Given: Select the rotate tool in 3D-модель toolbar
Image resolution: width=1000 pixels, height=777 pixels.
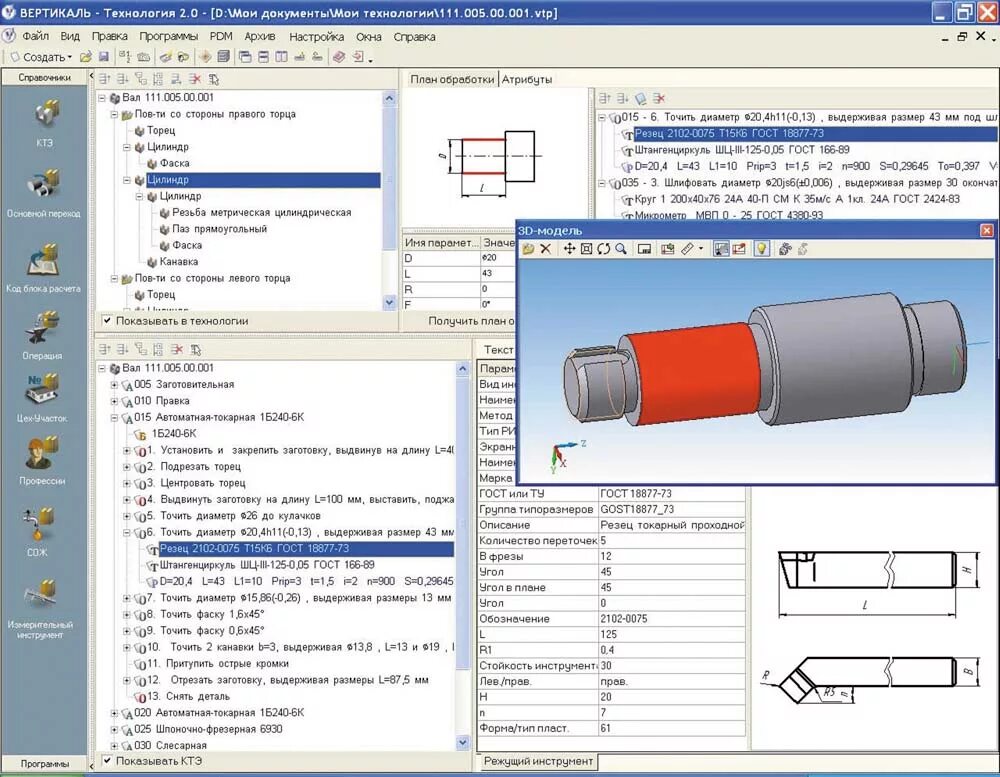Looking at the screenshot, I should (x=603, y=249).
